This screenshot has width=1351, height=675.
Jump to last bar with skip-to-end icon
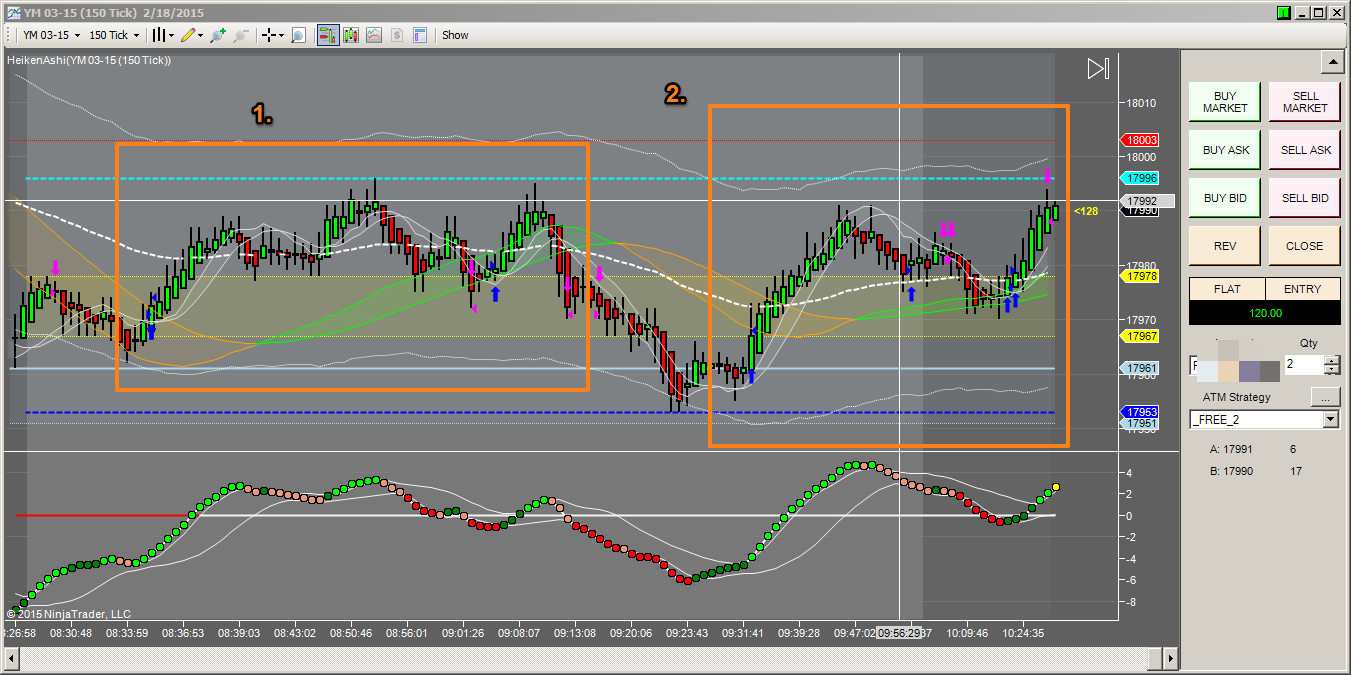[x=1098, y=69]
